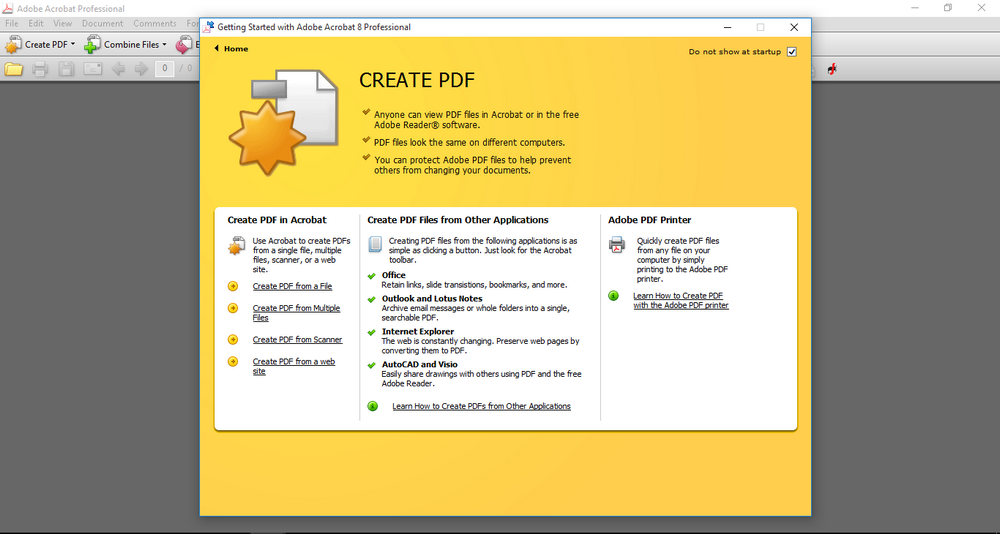
Task: Open the Create PDF from Multiple Files link
Action: tap(296, 313)
